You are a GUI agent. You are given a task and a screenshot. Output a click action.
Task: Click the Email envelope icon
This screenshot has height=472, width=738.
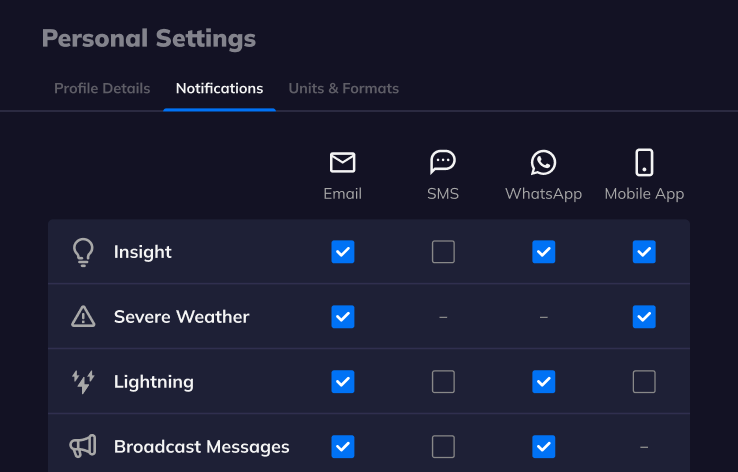tap(343, 162)
